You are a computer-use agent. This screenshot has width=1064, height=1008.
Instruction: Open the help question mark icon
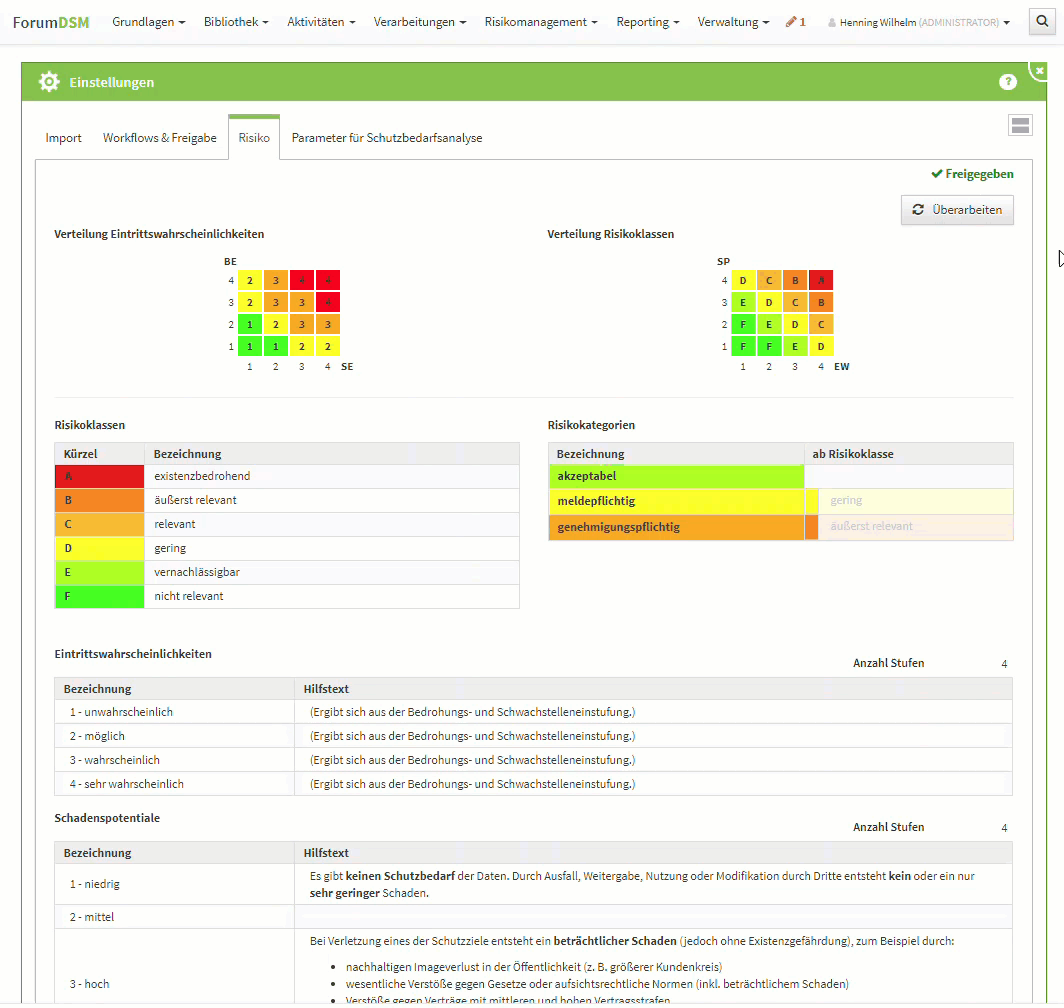1007,82
